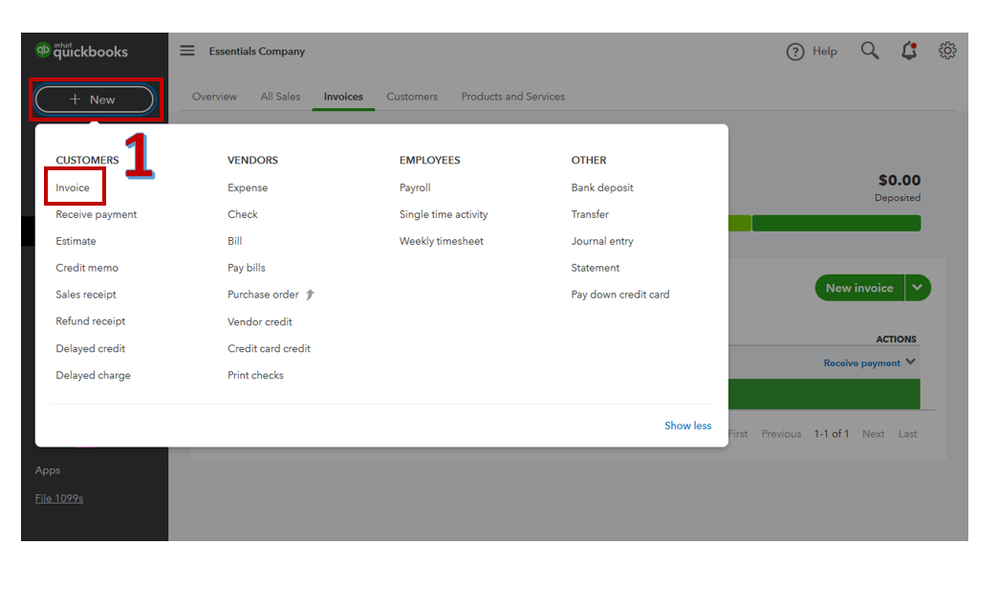Switch to the Overview tab
This screenshot has width=998, height=590.
coord(214,97)
